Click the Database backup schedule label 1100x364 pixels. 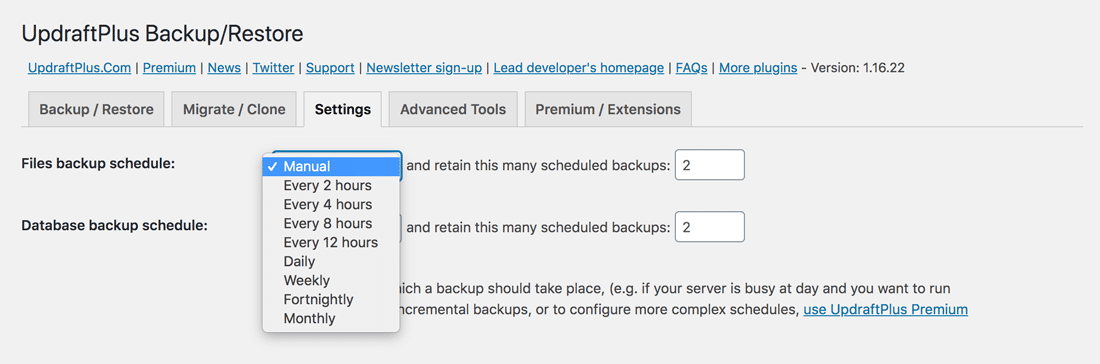(114, 226)
